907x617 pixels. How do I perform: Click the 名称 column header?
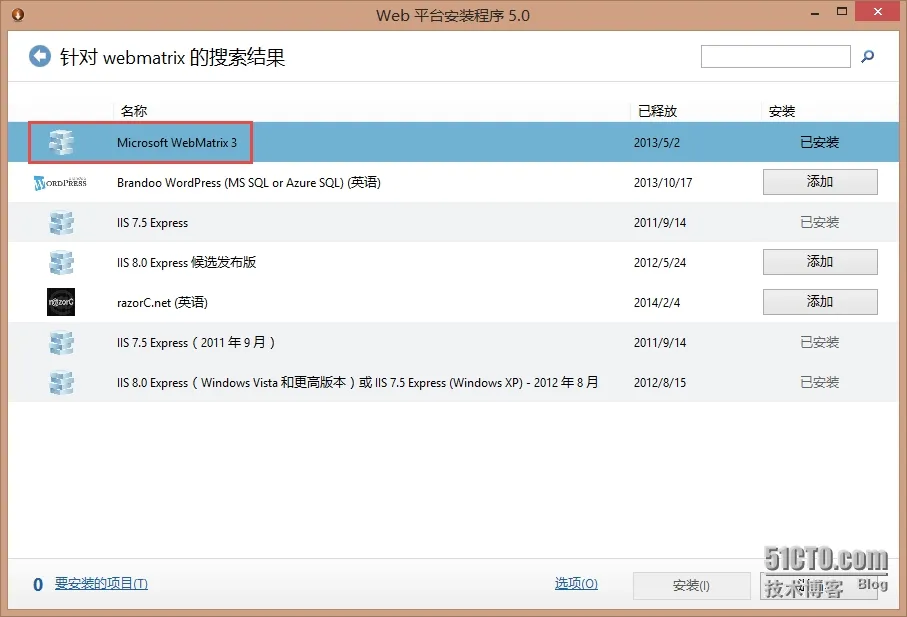[134, 110]
